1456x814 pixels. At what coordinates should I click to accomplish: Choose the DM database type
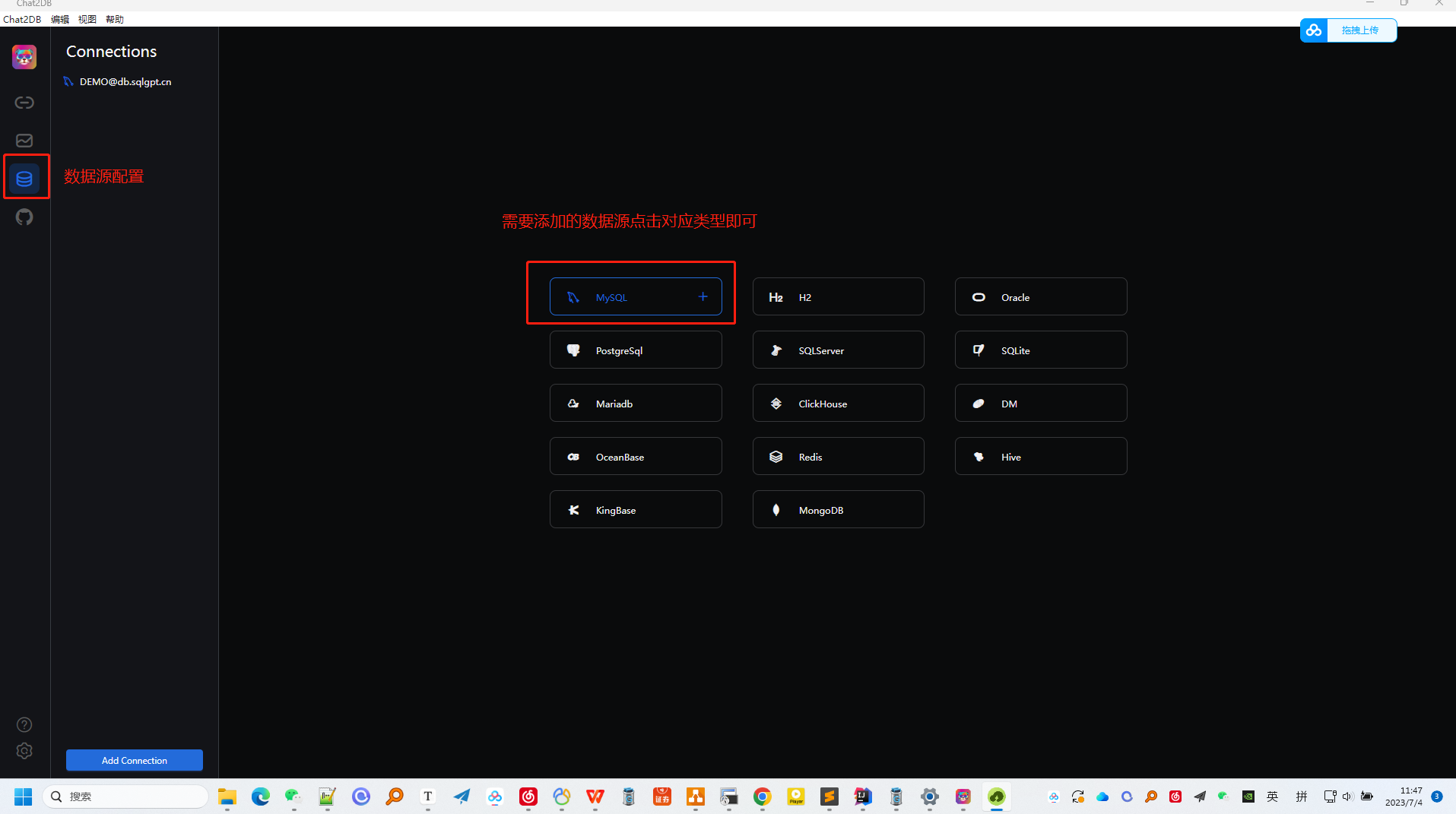click(x=1041, y=403)
